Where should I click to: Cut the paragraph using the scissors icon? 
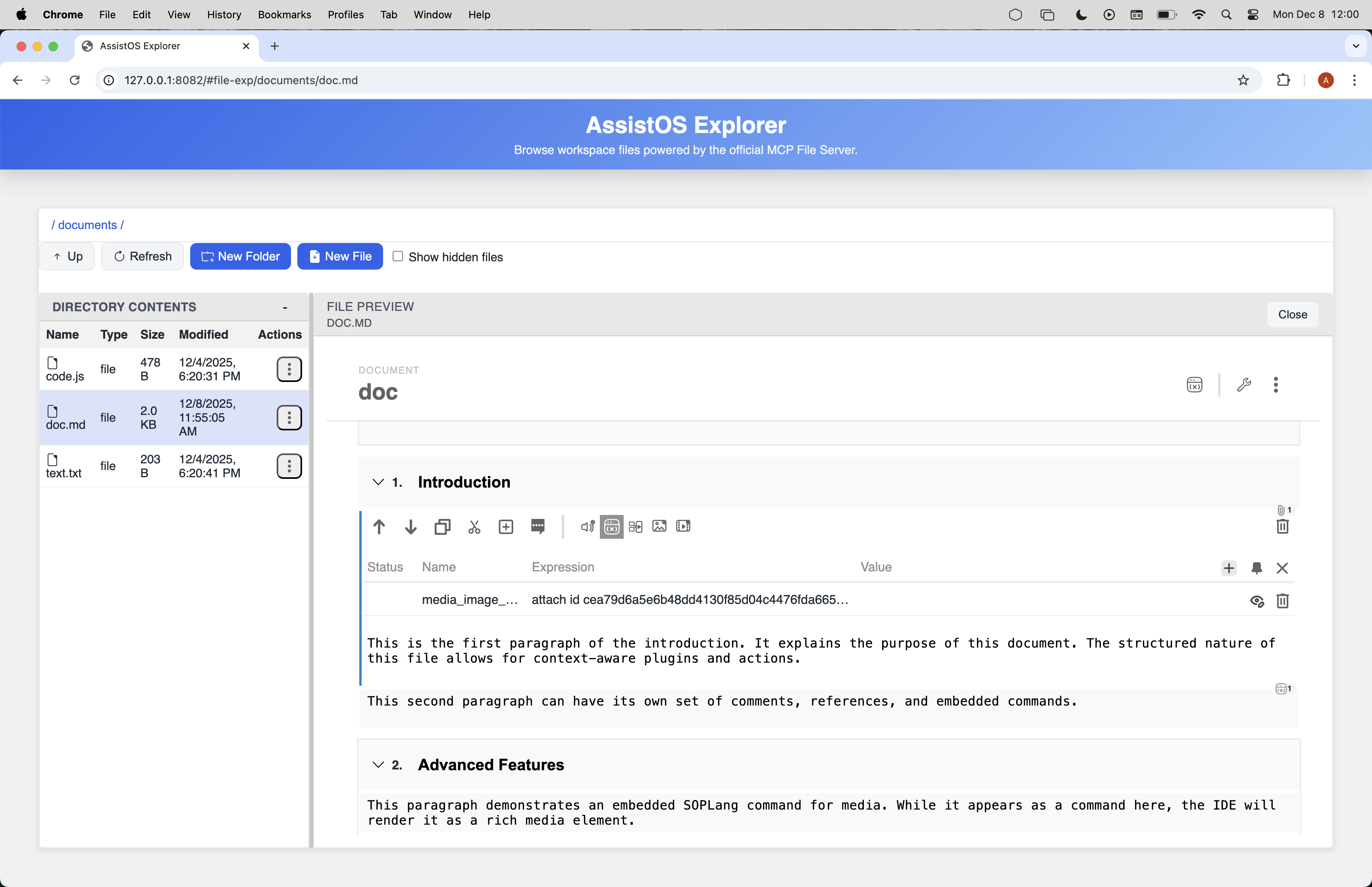click(x=473, y=527)
